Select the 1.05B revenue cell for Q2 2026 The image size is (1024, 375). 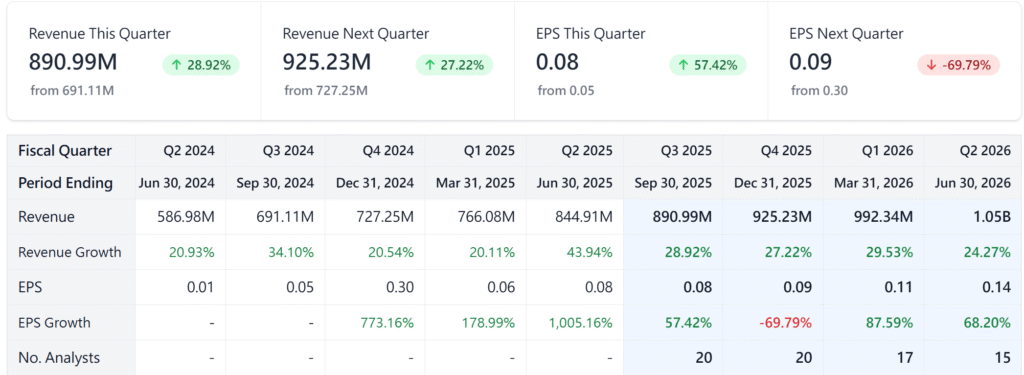point(993,217)
